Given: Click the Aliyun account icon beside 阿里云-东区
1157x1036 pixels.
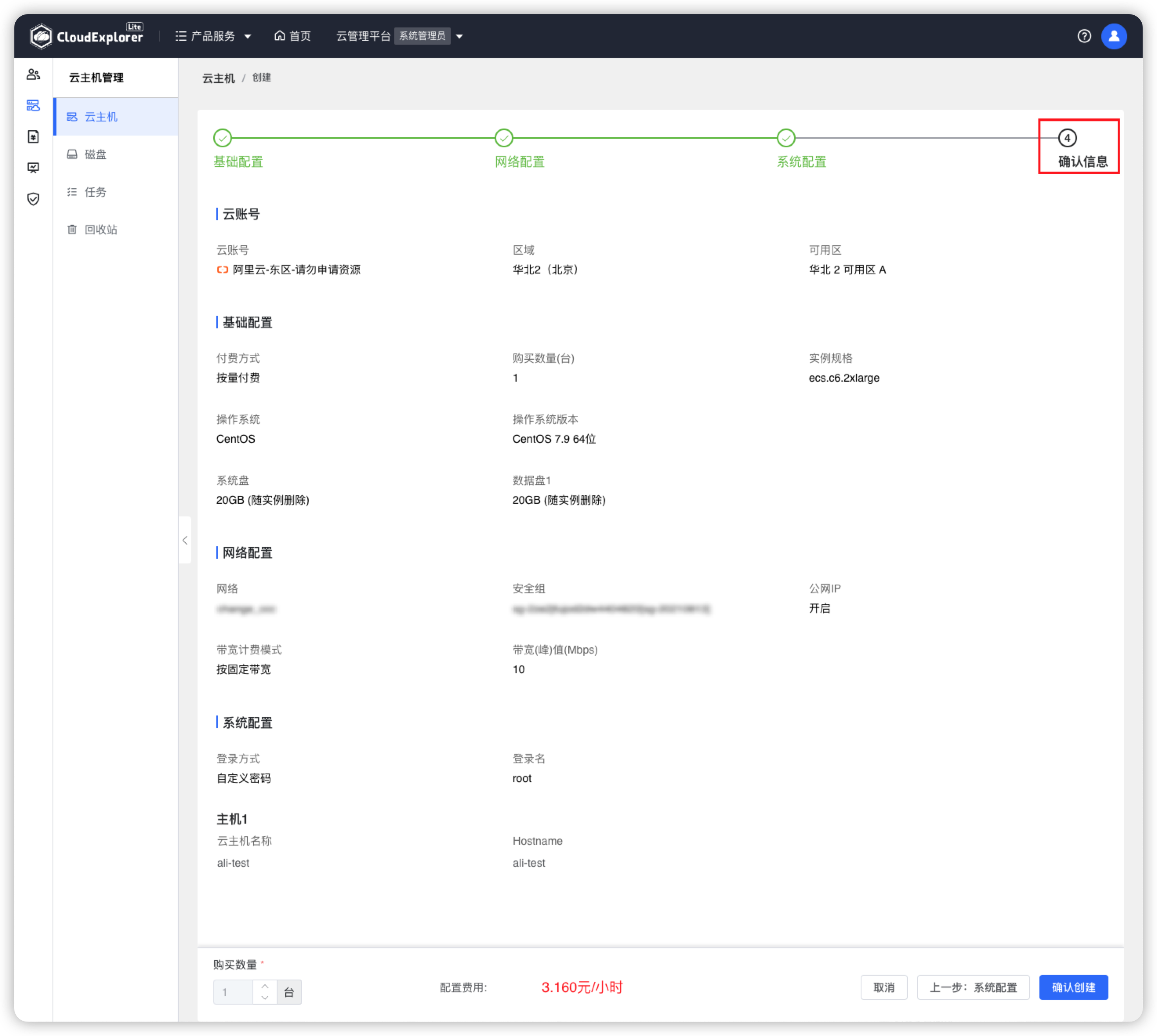Looking at the screenshot, I should coord(223,270).
